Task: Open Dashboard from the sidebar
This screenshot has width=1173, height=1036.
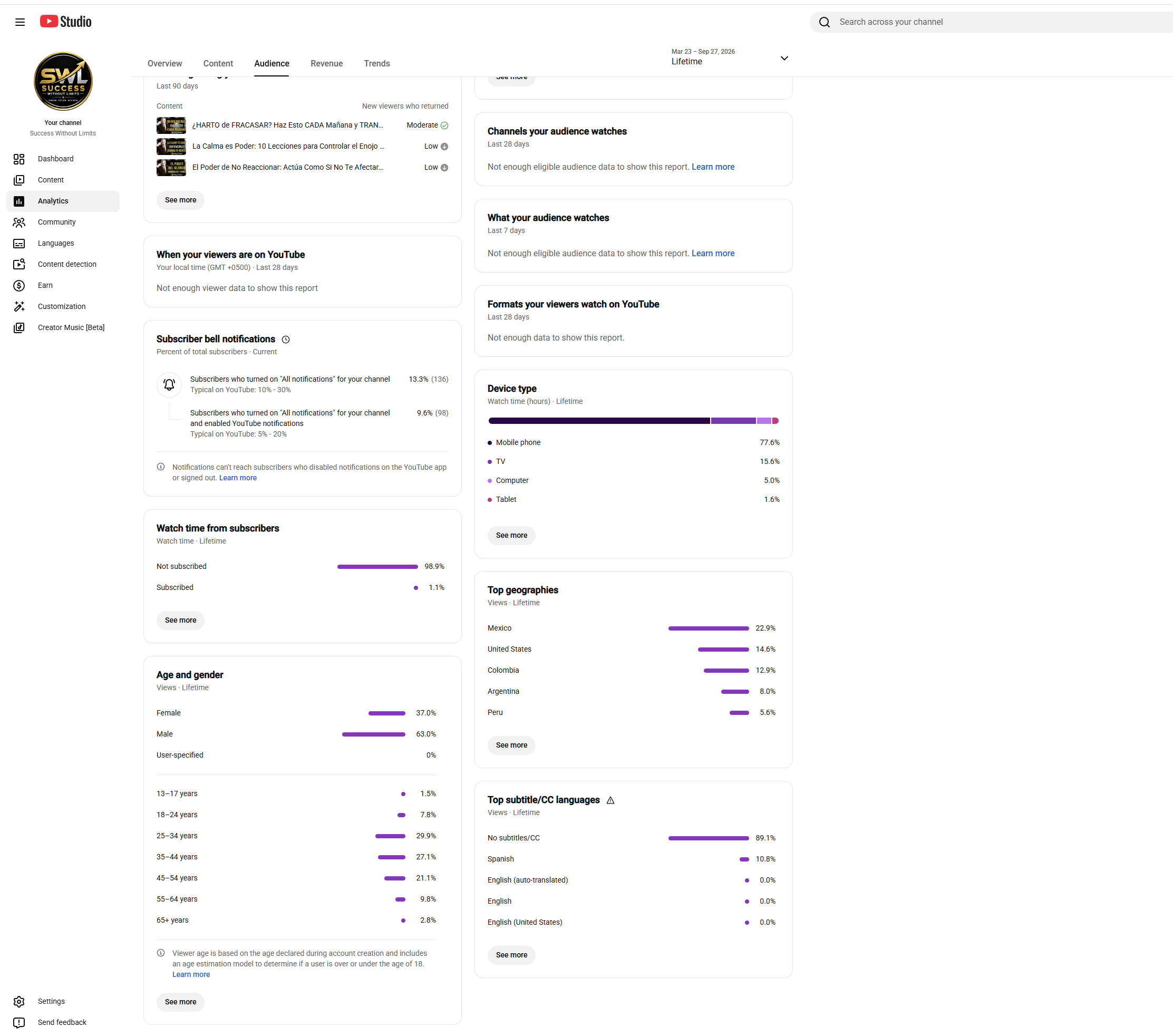Action: (x=63, y=159)
